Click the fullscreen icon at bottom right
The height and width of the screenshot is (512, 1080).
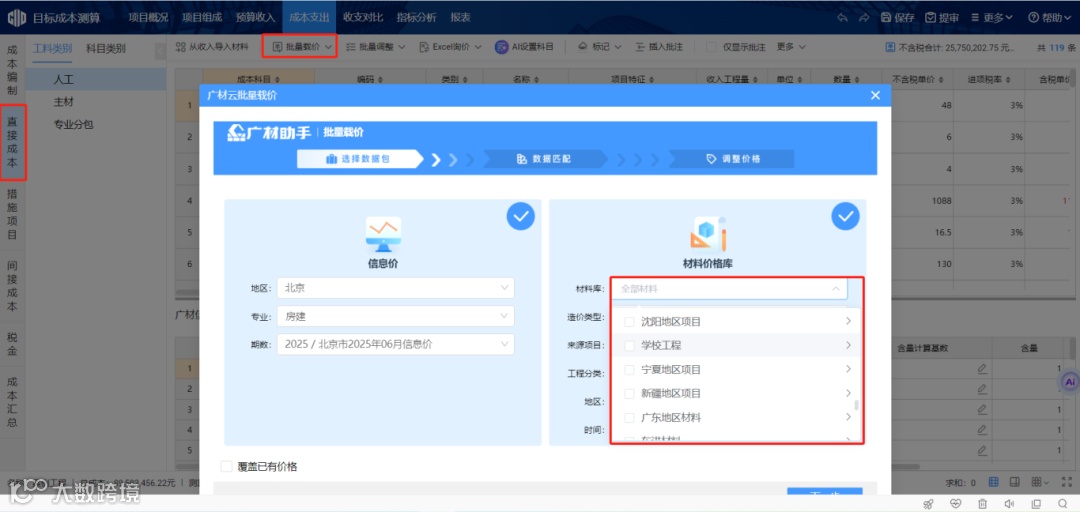(x=1067, y=482)
